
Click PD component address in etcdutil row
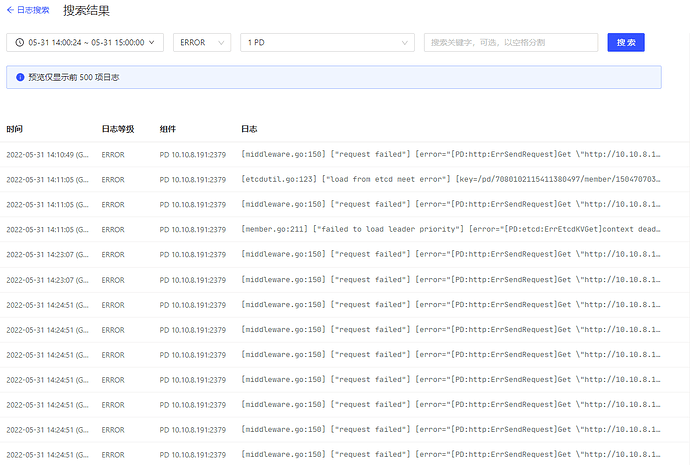(192, 180)
